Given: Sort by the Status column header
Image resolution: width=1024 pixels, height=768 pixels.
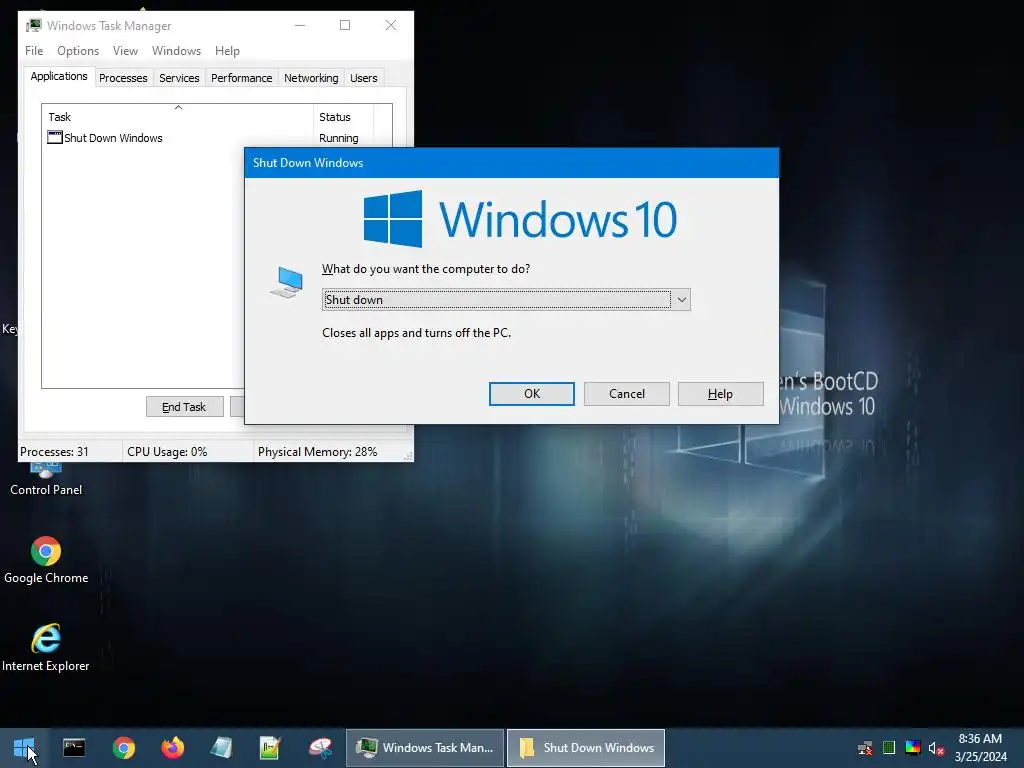Looking at the screenshot, I should (343, 117).
